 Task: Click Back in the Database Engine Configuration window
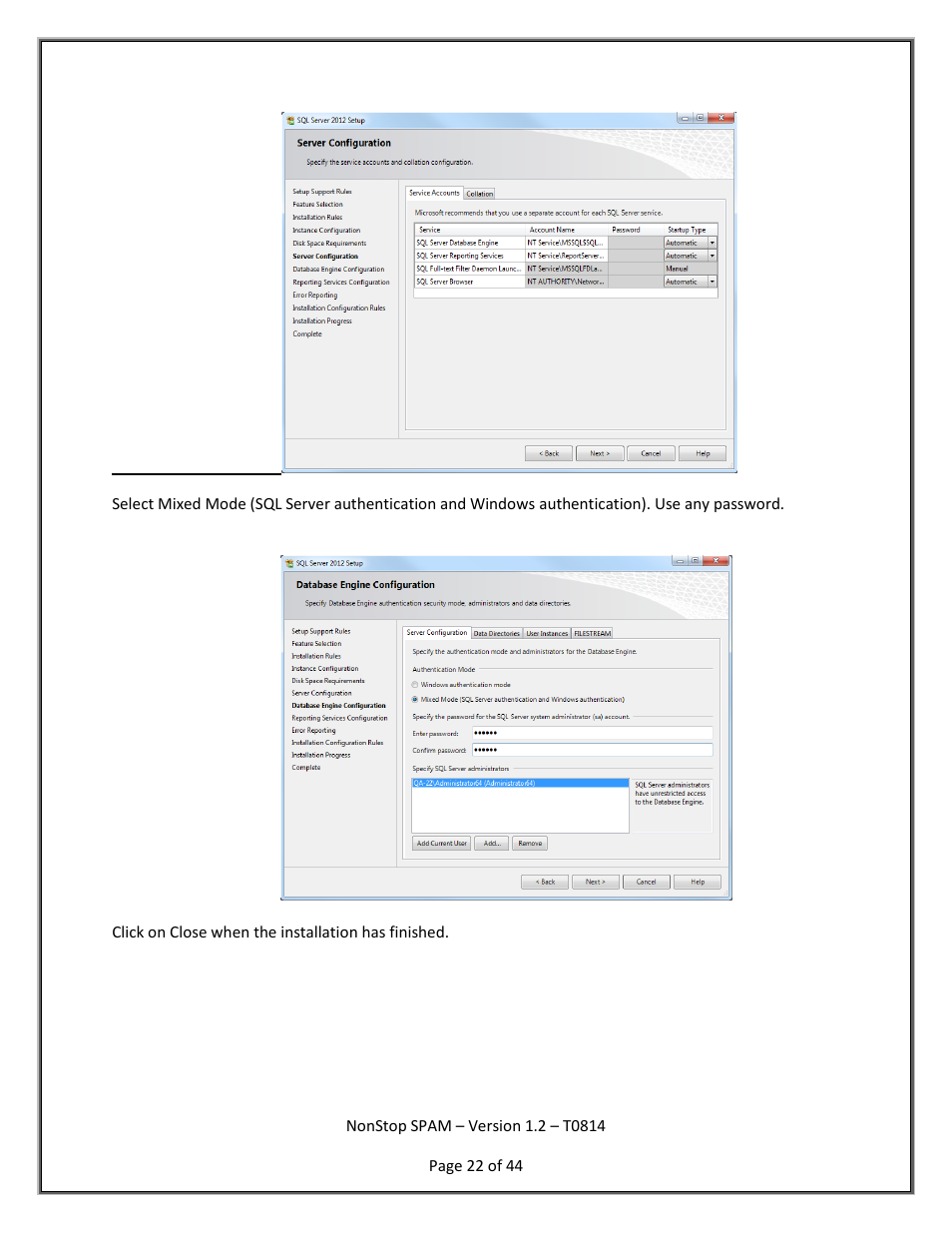point(545,882)
